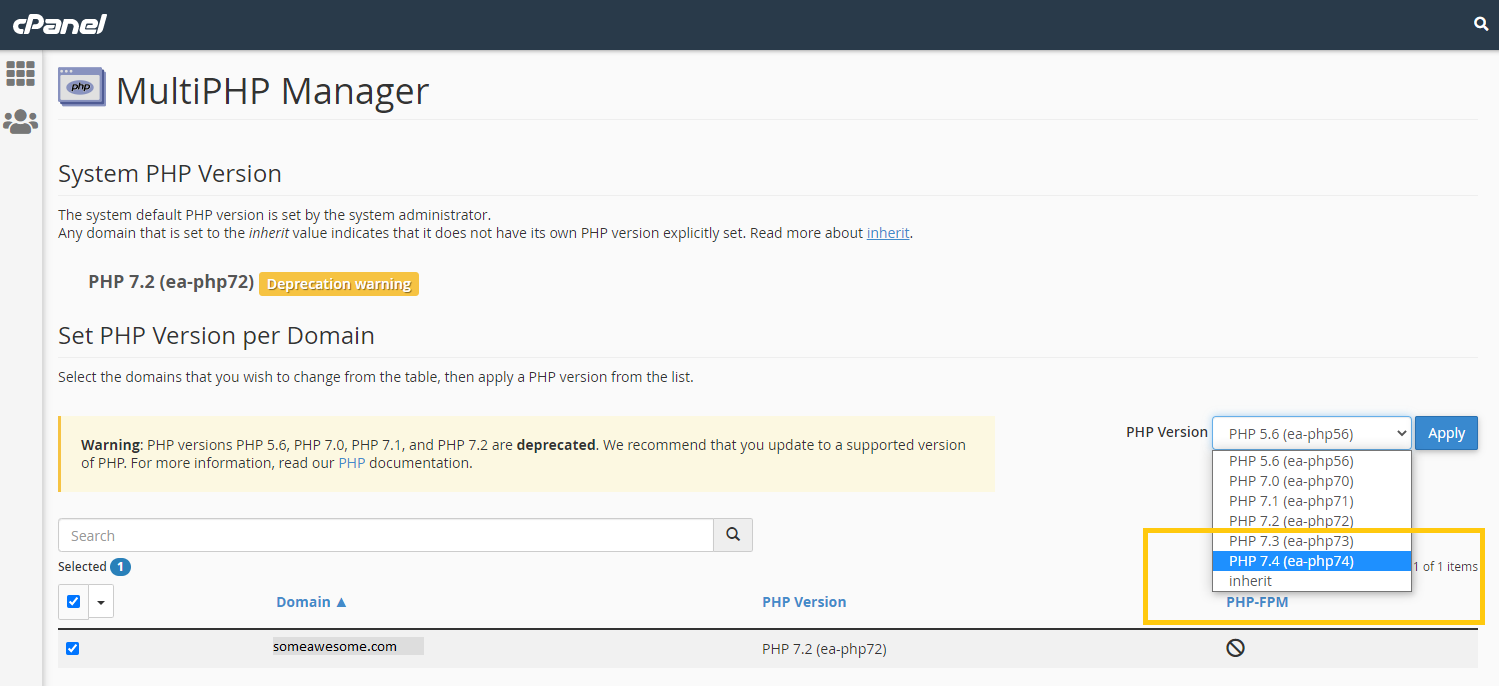This screenshot has width=1499, height=686.
Task: Open the inherit documentation link
Action: tap(888, 233)
